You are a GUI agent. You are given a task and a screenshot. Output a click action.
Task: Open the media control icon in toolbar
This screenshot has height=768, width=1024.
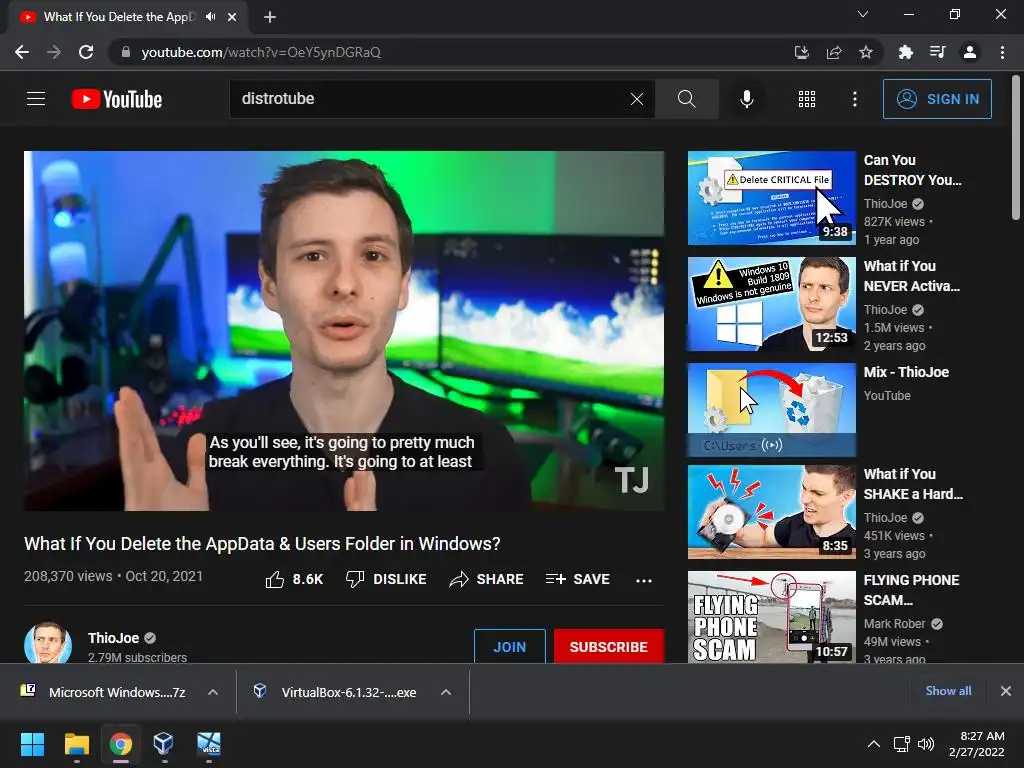click(x=937, y=52)
